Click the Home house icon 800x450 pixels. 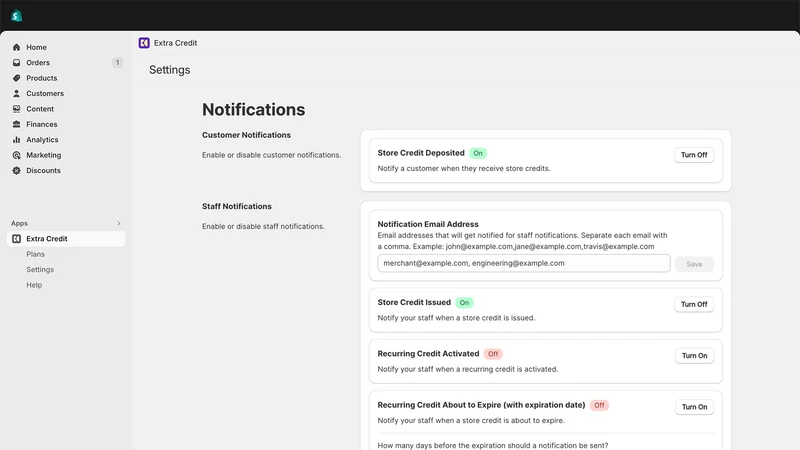[16, 47]
